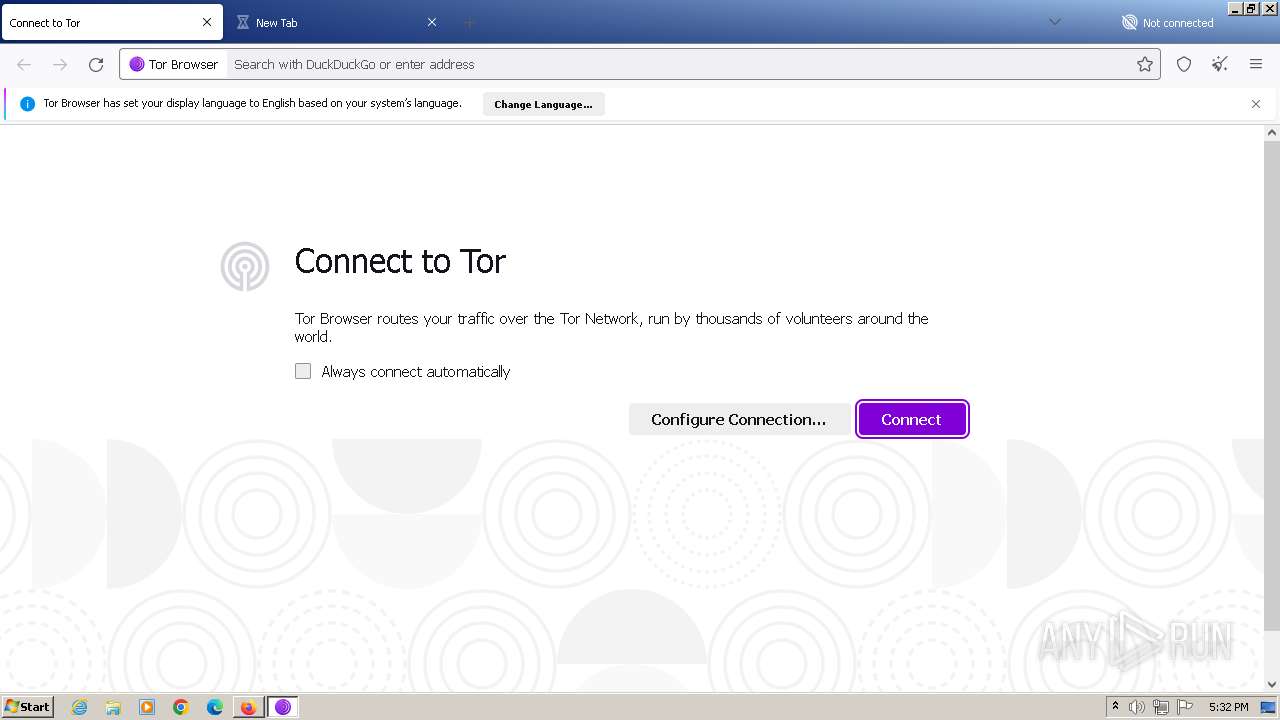Open Configure Connection settings
The height and width of the screenshot is (720, 1280).
point(739,419)
